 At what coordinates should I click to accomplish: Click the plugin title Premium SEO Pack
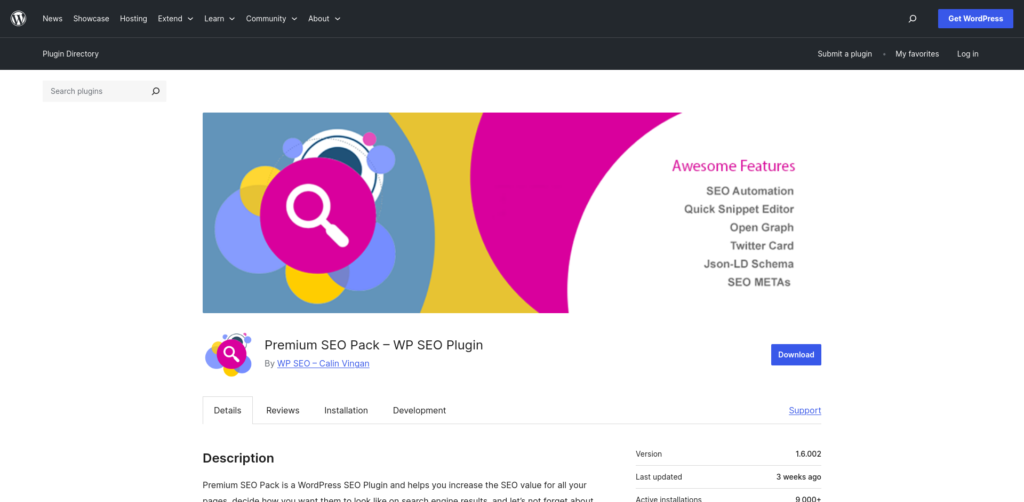pyautogui.click(x=374, y=345)
